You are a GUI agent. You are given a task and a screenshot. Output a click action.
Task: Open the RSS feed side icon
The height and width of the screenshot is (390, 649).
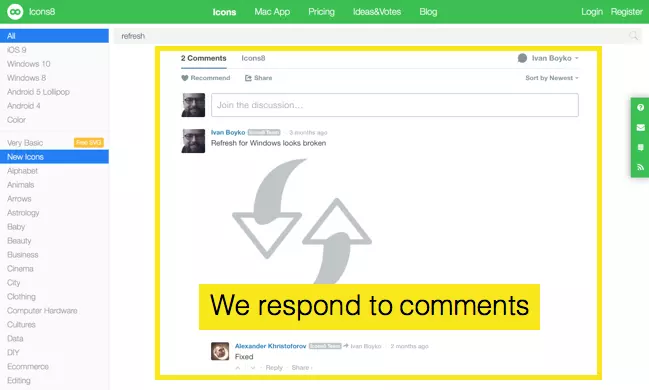(x=640, y=167)
